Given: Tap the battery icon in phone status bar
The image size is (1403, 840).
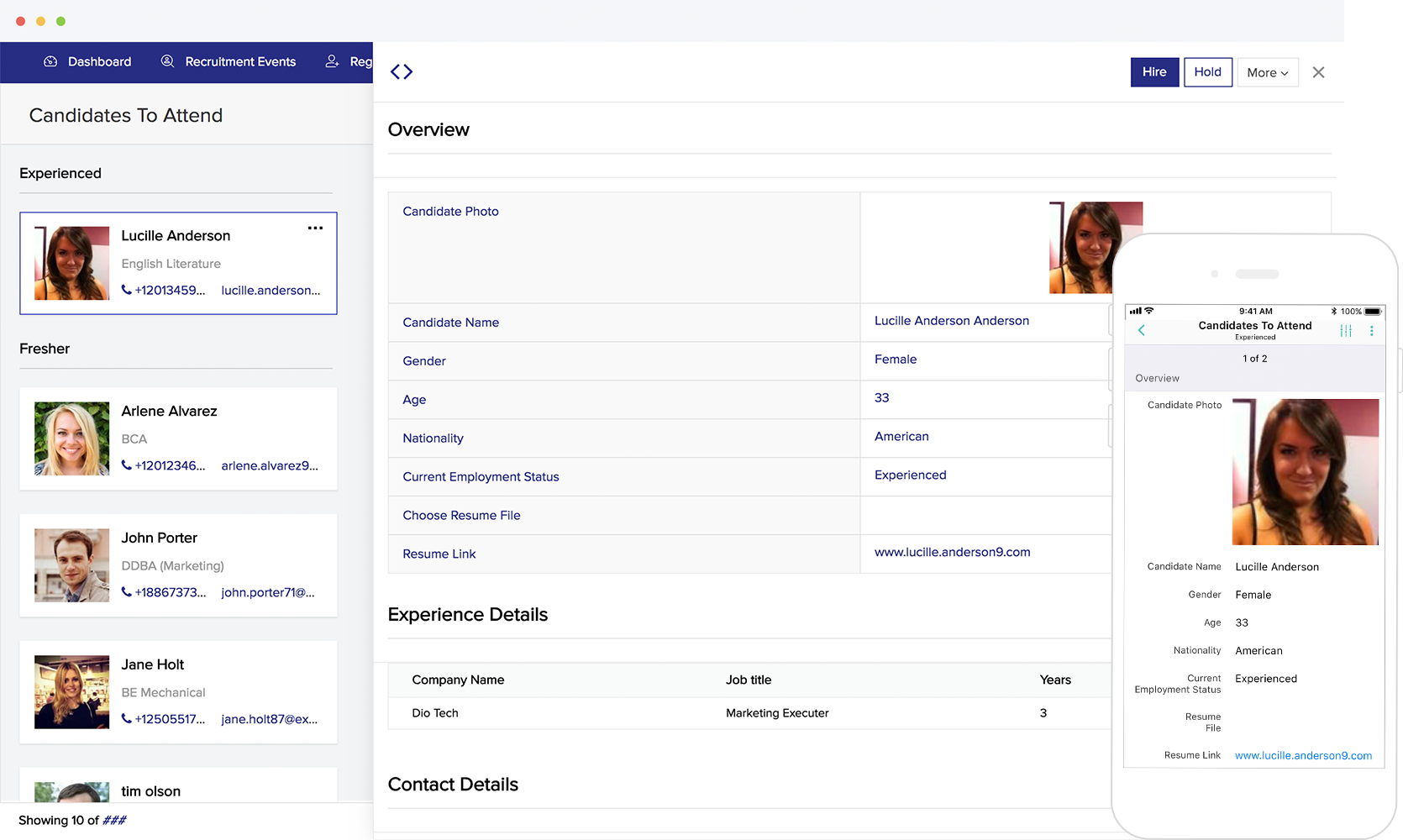Looking at the screenshot, I should click(x=1373, y=311).
